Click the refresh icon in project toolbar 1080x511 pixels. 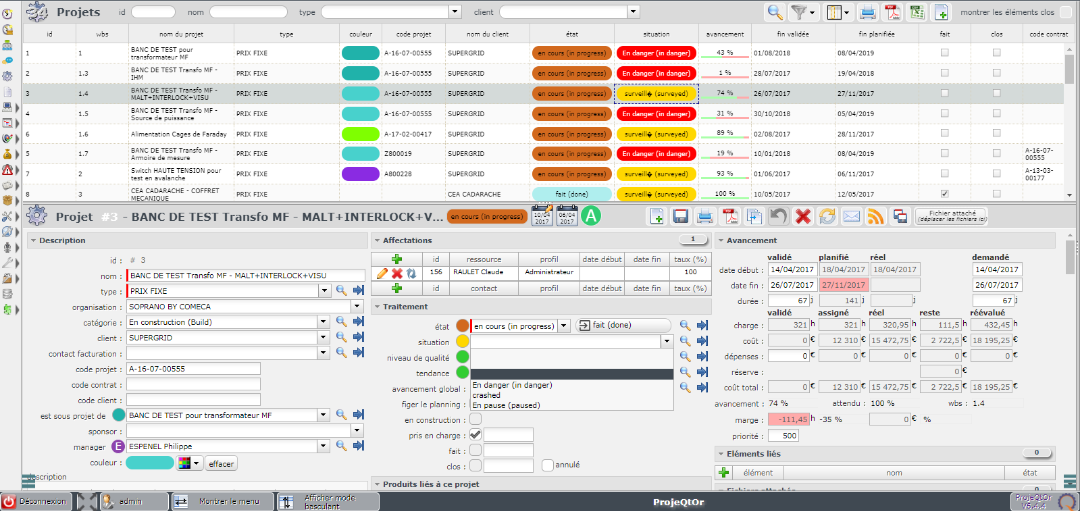[827, 216]
